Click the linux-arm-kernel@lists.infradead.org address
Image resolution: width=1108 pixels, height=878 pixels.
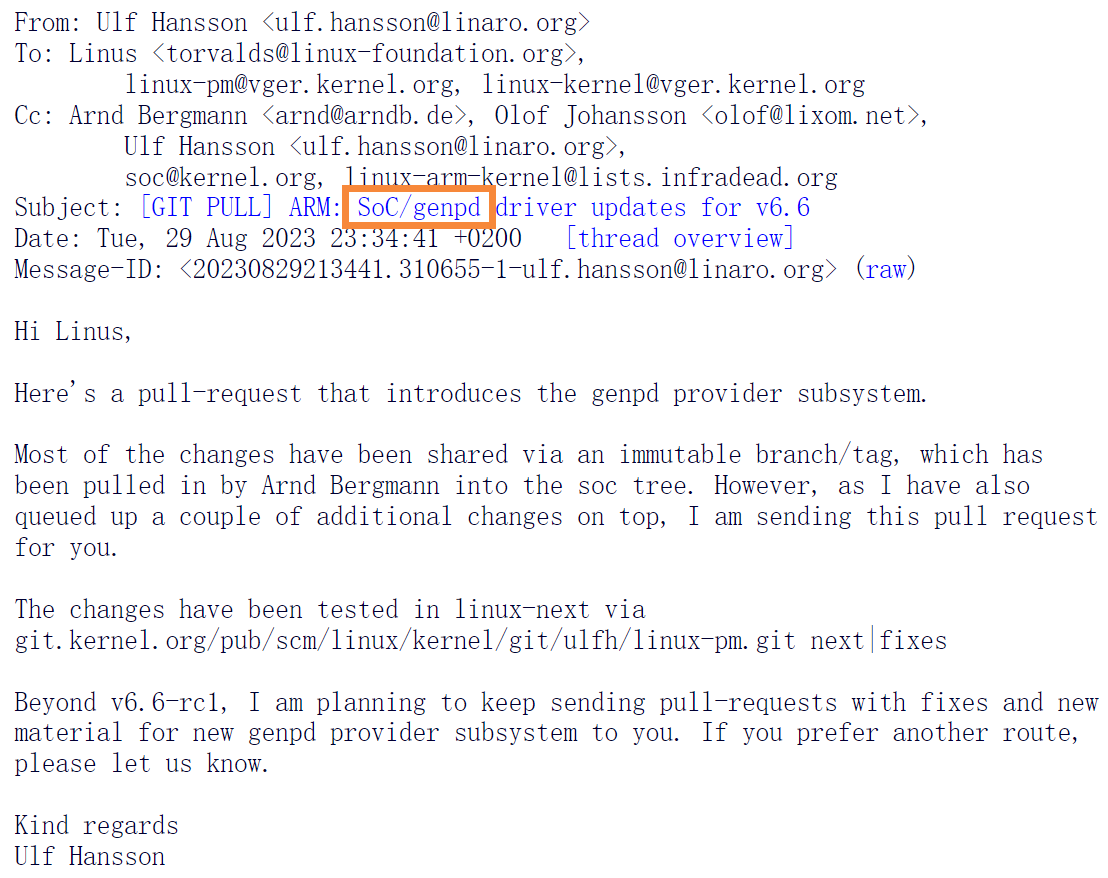591,177
